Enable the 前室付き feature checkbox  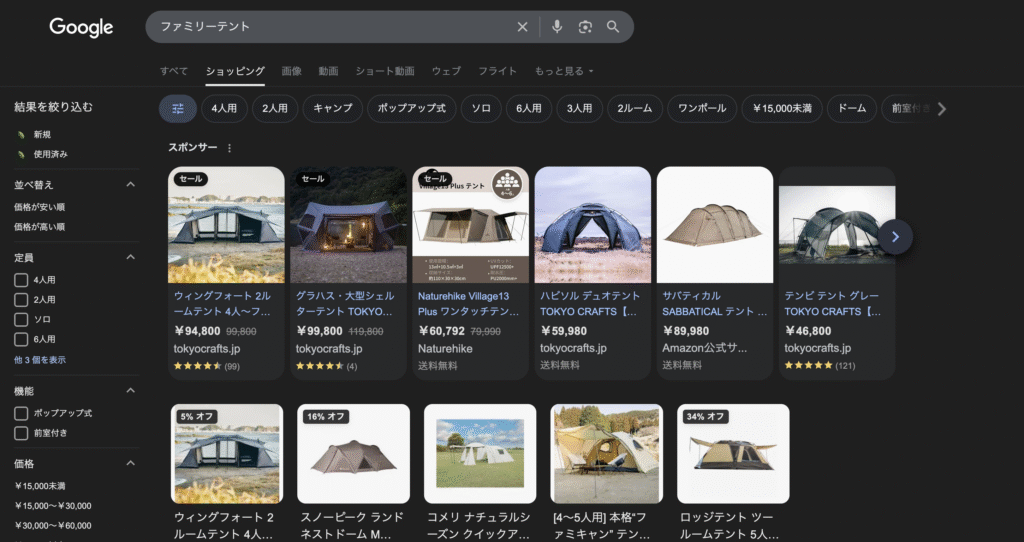click(x=21, y=433)
